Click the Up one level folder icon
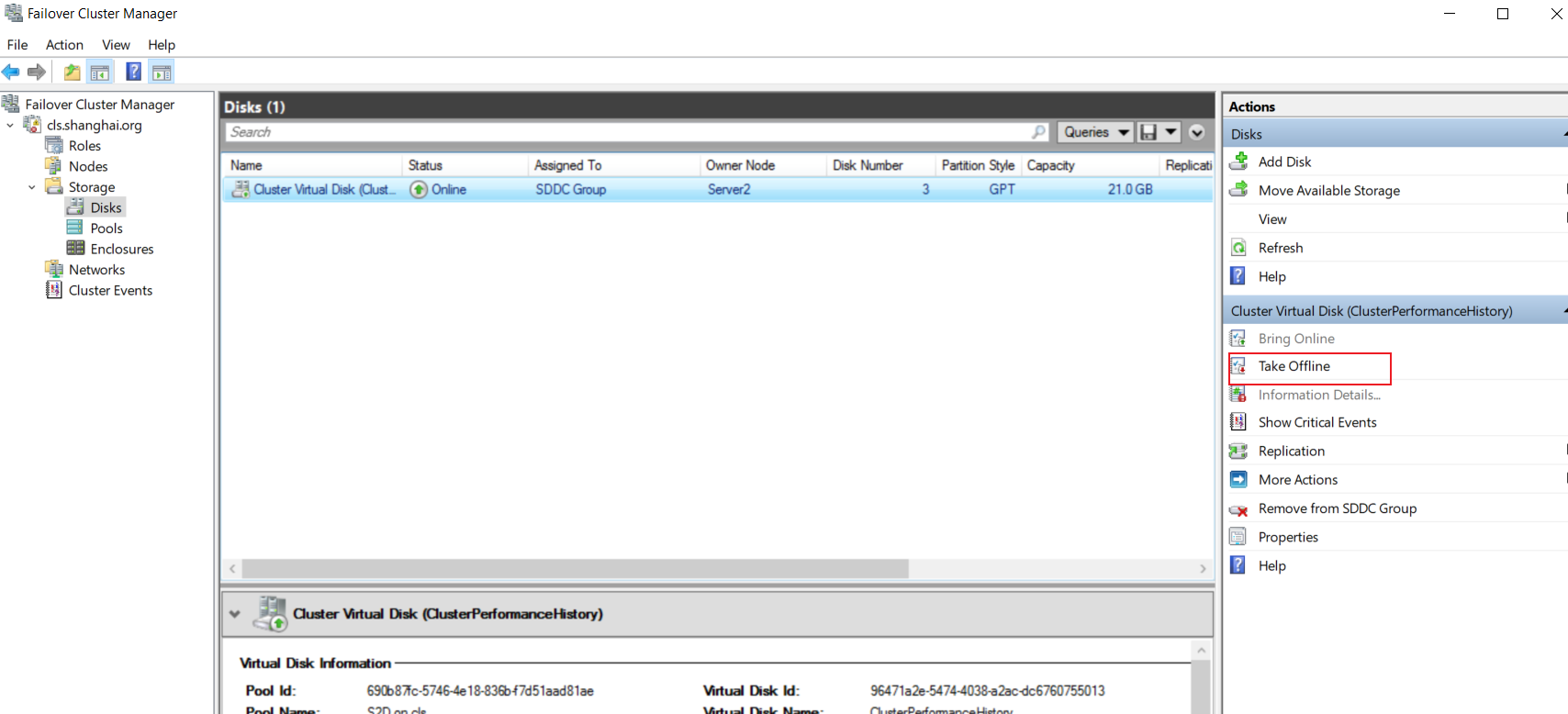Viewport: 1568px width, 714px height. click(72, 72)
